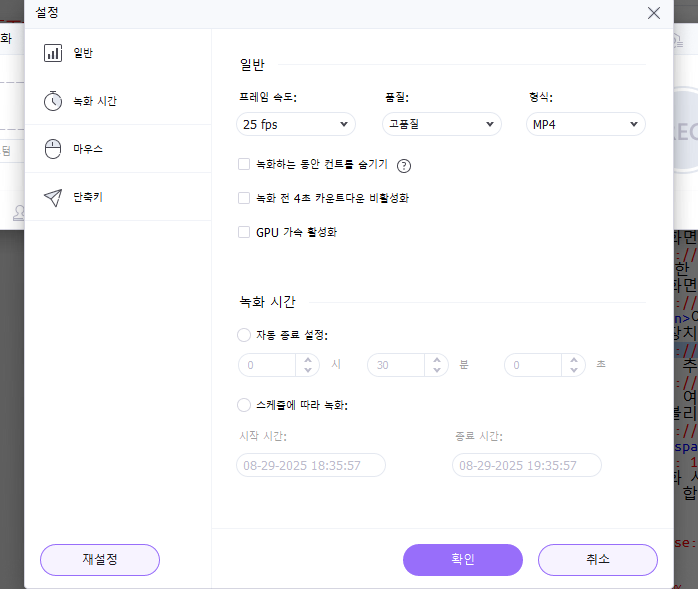Decrease minutes with down arrow
Screen dimensions: 698x589
(x=437, y=370)
